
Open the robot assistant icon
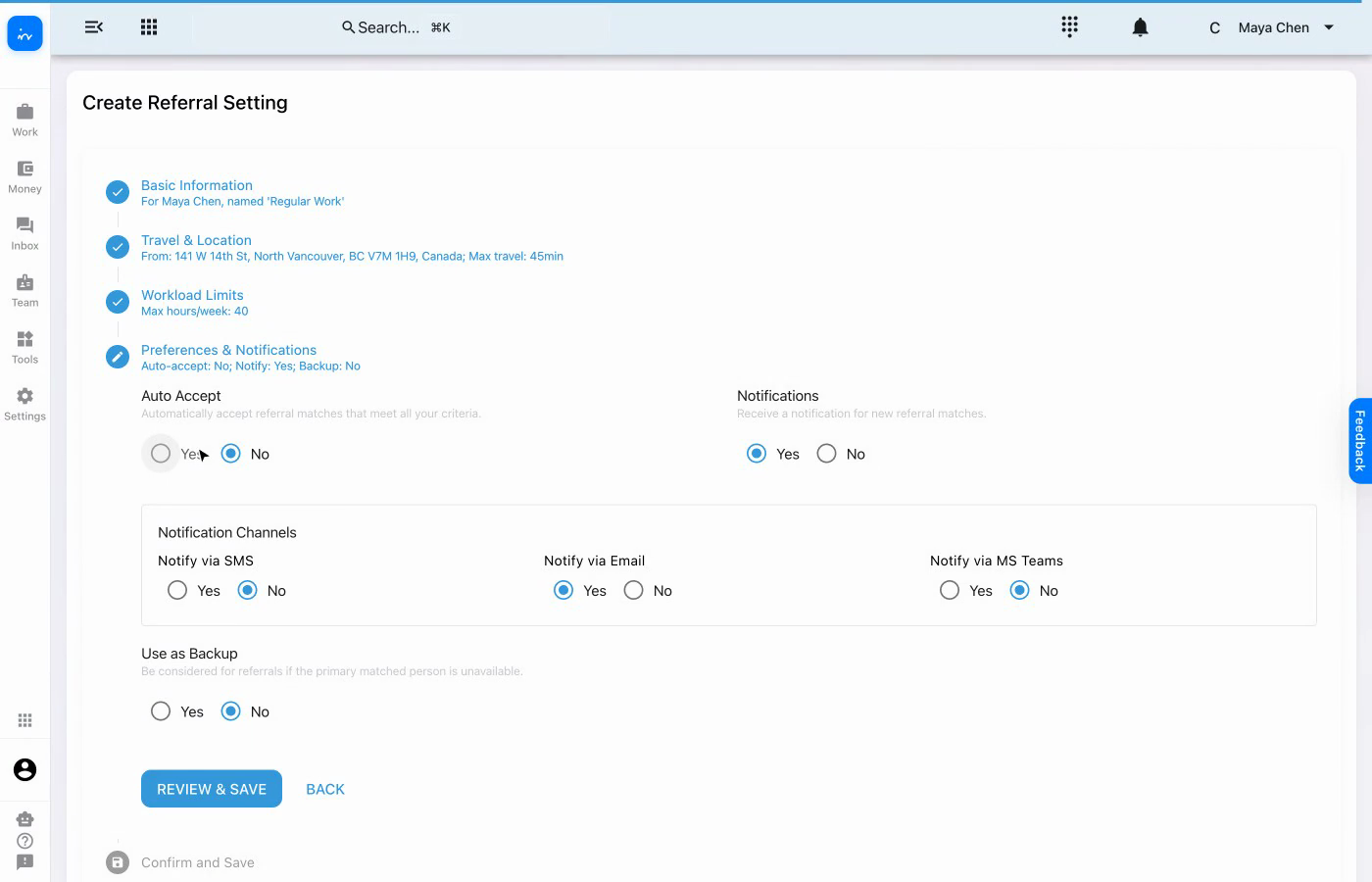tap(25, 819)
